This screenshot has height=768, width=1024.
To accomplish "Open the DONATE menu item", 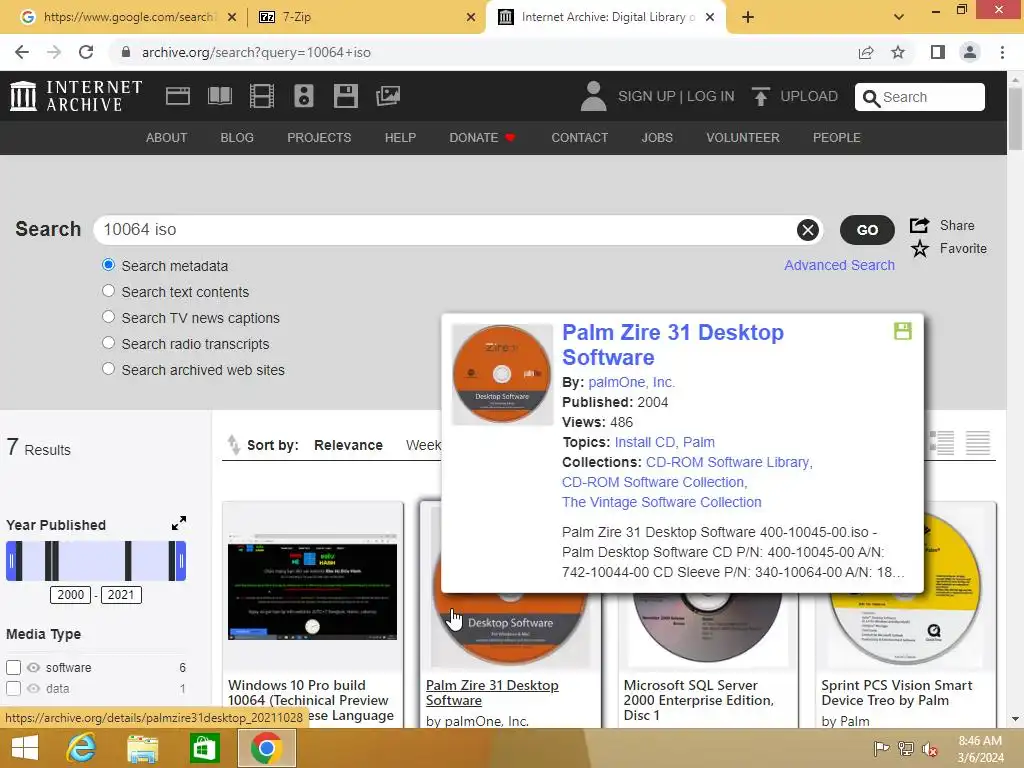I will pos(482,138).
